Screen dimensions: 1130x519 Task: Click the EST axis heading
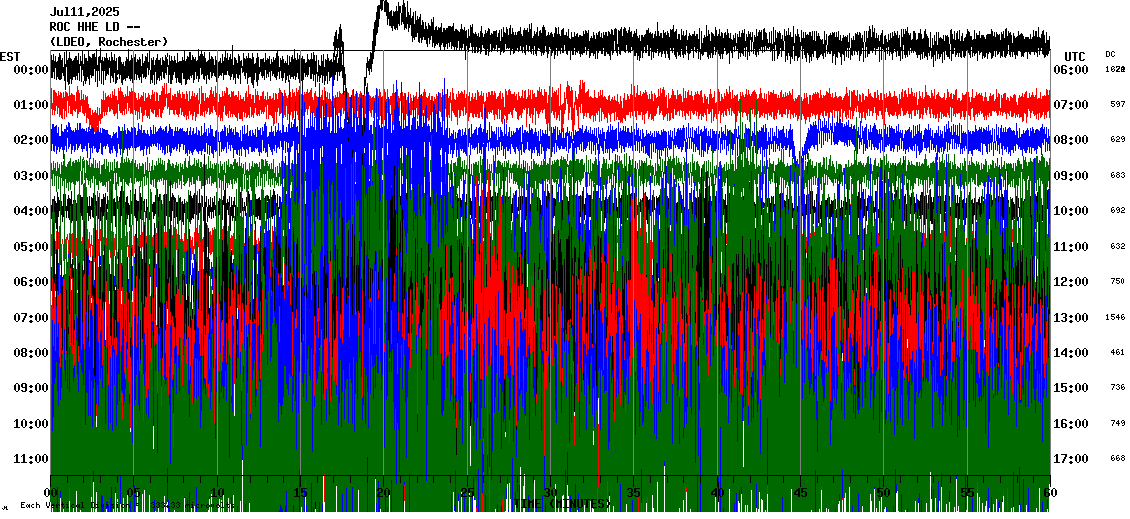point(10,56)
